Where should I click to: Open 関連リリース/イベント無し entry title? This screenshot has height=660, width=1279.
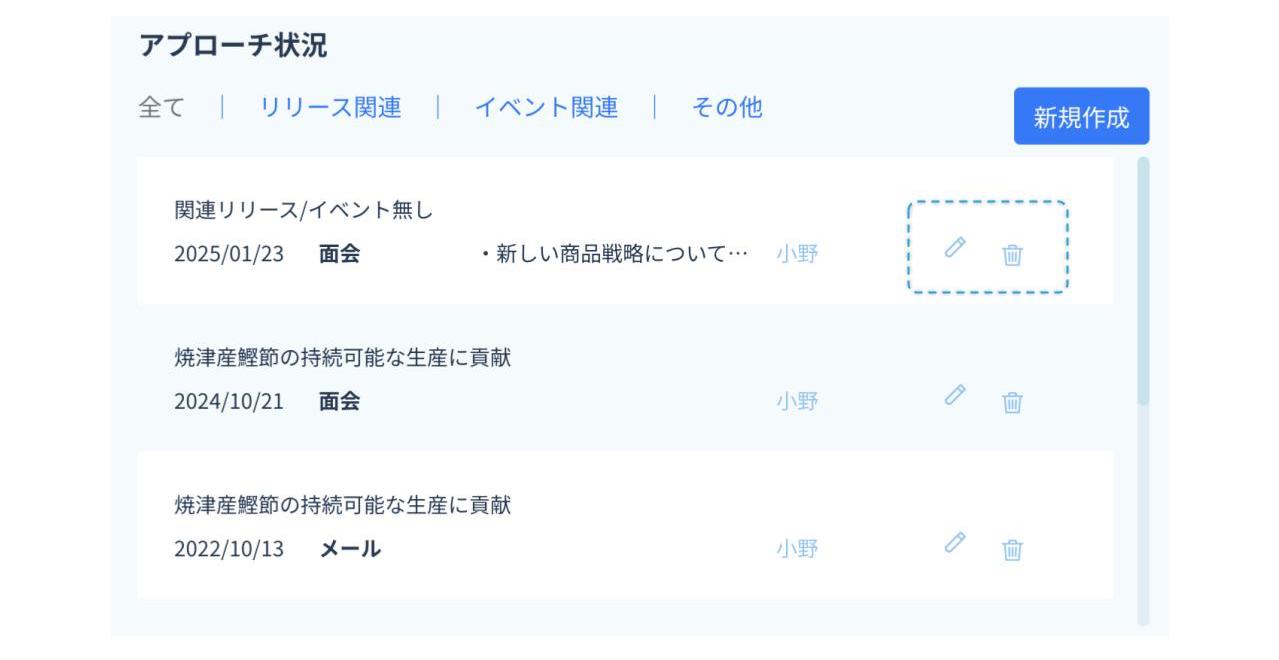point(303,211)
